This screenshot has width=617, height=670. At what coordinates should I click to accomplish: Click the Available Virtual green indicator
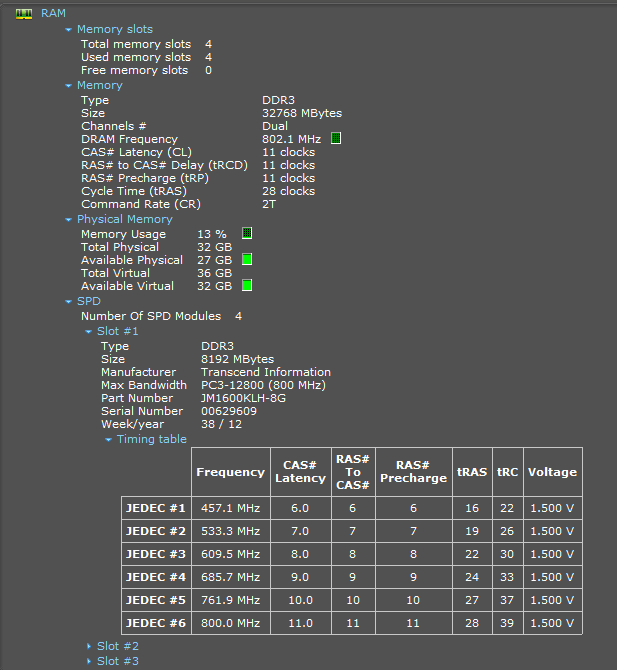pos(247,285)
